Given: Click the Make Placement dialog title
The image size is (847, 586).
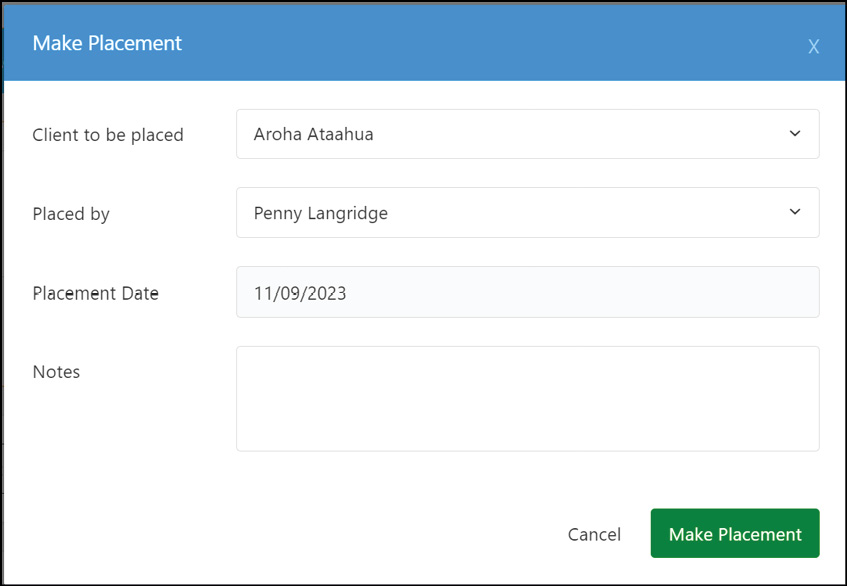Looking at the screenshot, I should coord(107,43).
